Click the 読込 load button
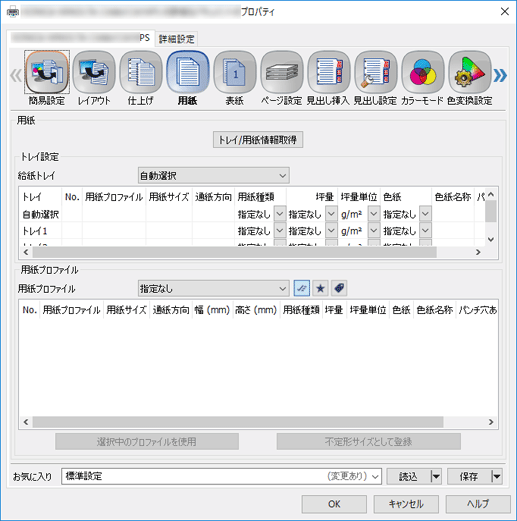 pyautogui.click(x=409, y=476)
